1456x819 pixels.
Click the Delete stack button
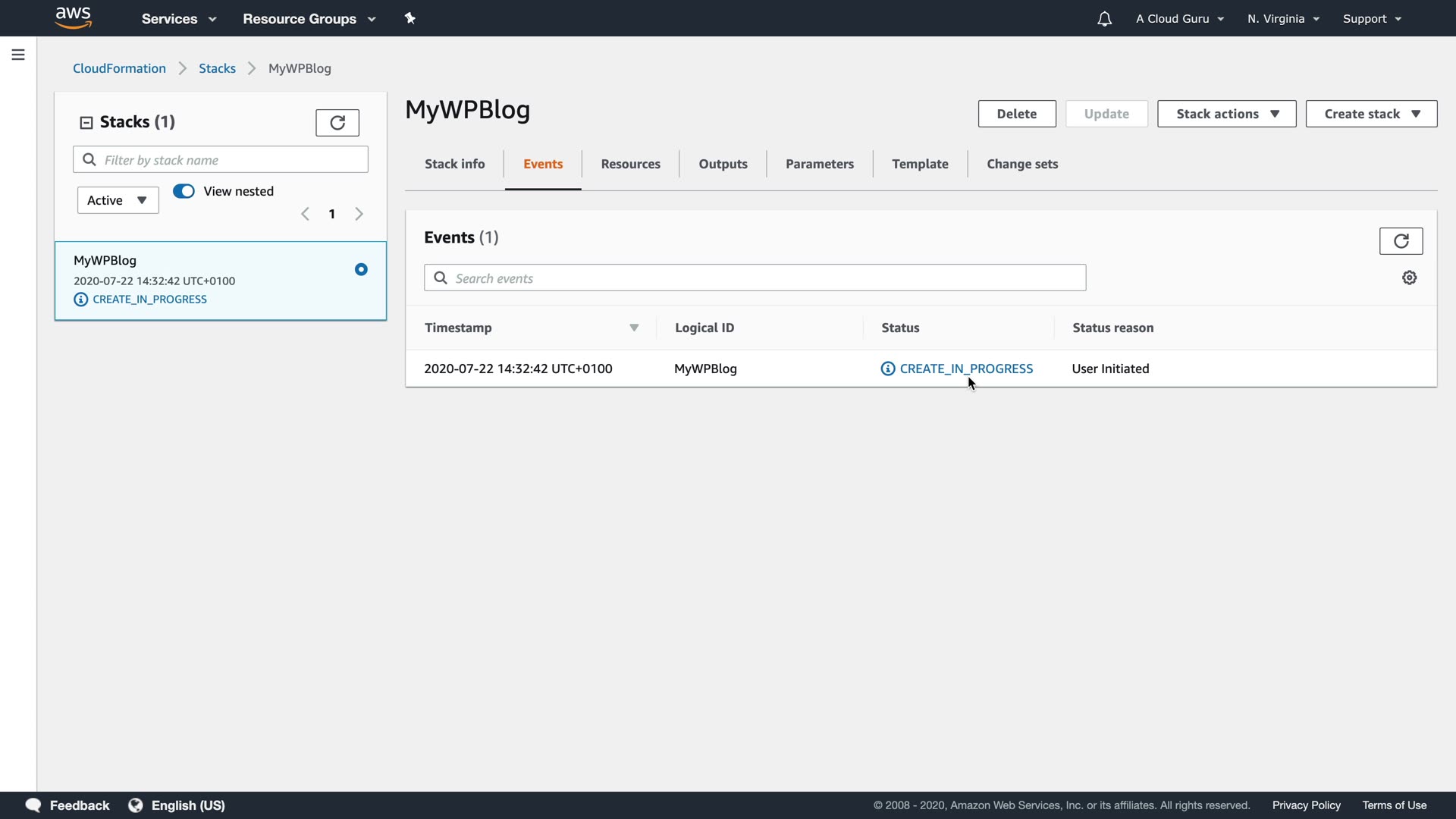(x=1016, y=114)
